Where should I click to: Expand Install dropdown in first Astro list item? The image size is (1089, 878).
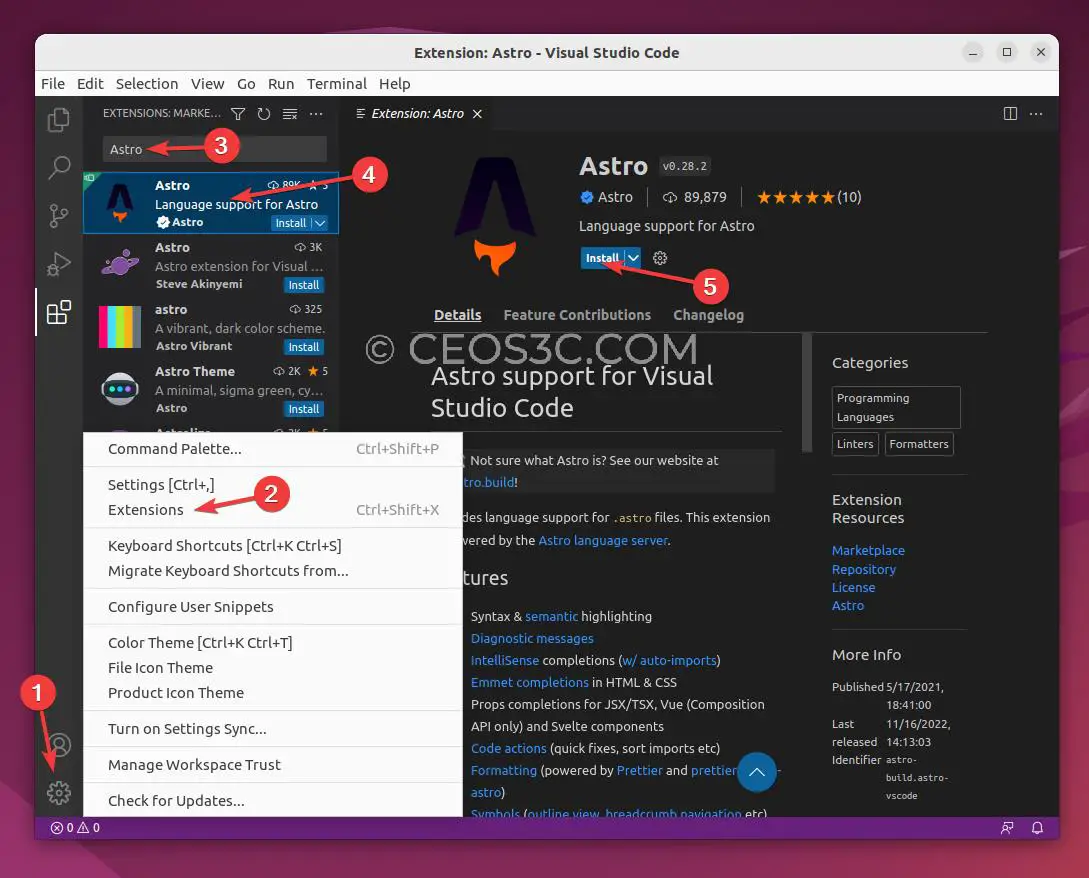pyautogui.click(x=320, y=223)
